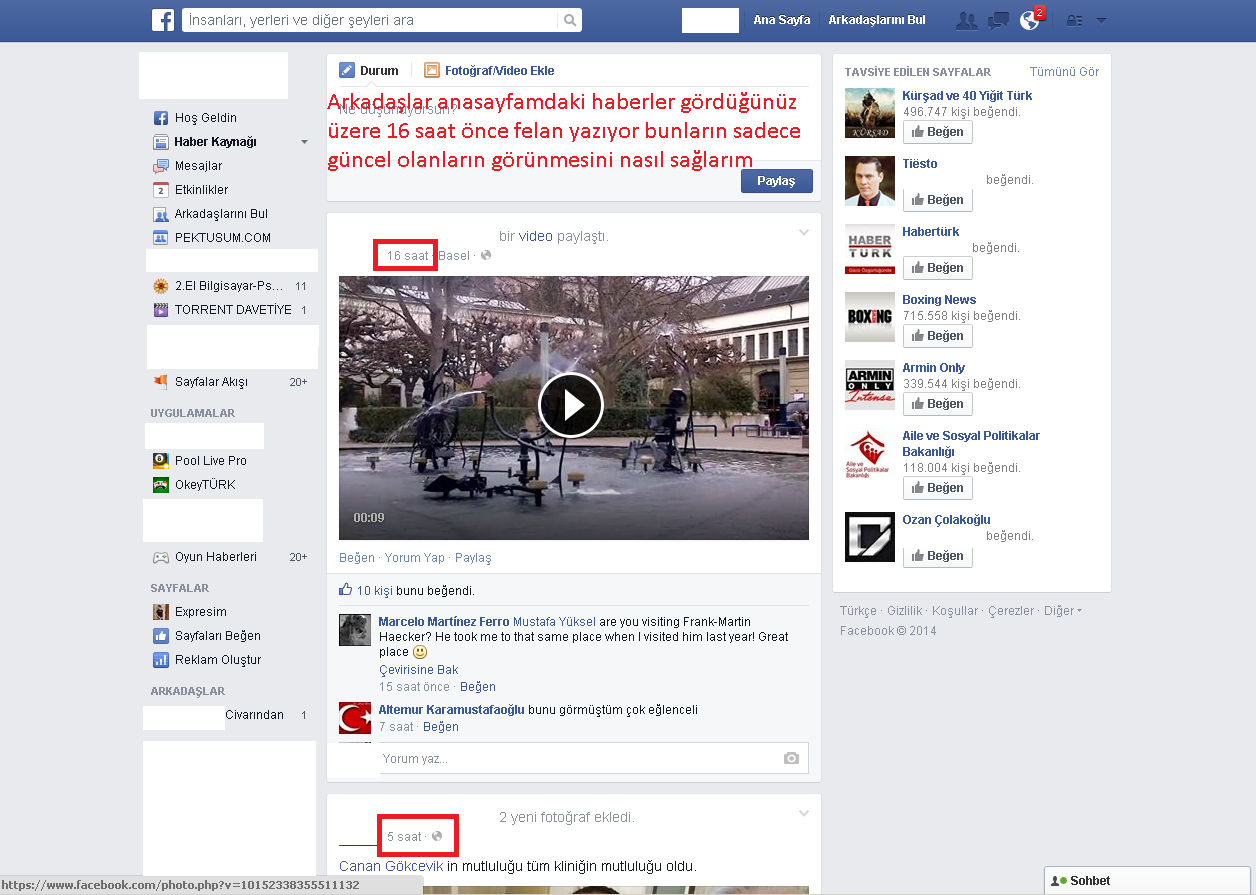1256x895 pixels.
Task: Open privacy shortcuts lock icon
Action: pyautogui.click(x=1075, y=20)
